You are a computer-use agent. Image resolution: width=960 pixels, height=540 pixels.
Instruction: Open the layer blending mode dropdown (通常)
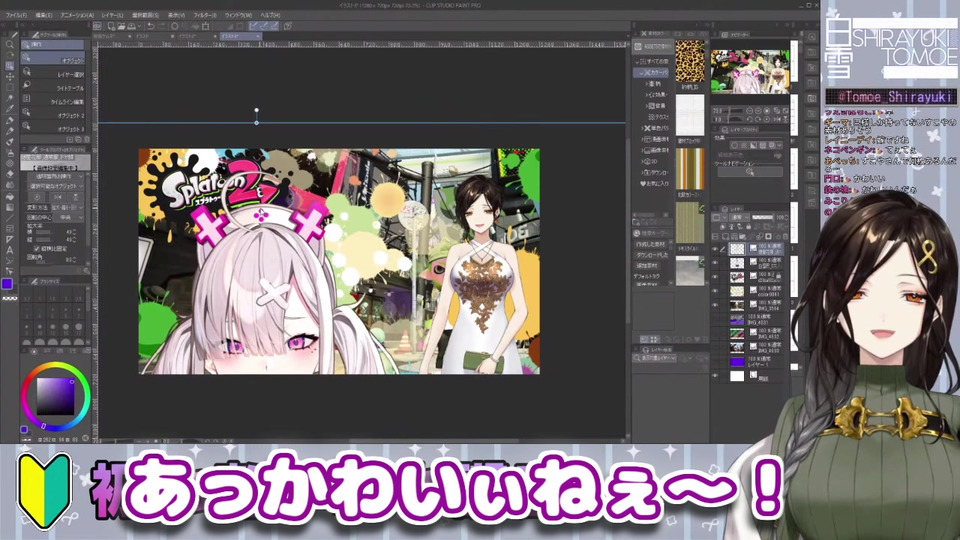point(738,217)
